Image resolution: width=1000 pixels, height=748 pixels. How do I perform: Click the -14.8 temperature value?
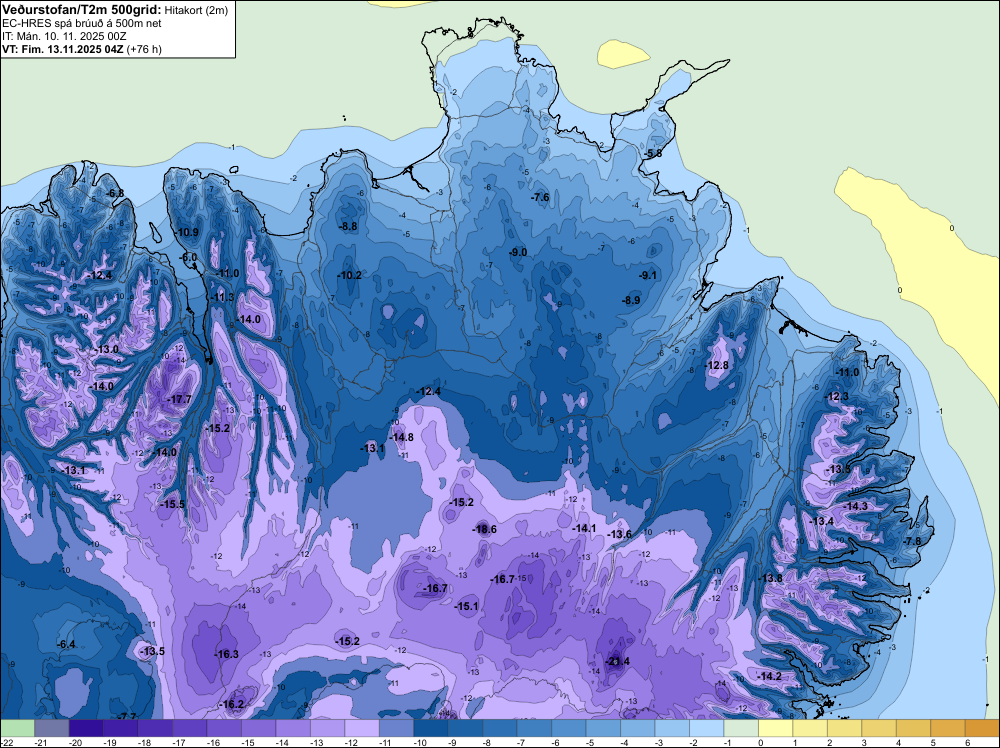pos(402,437)
